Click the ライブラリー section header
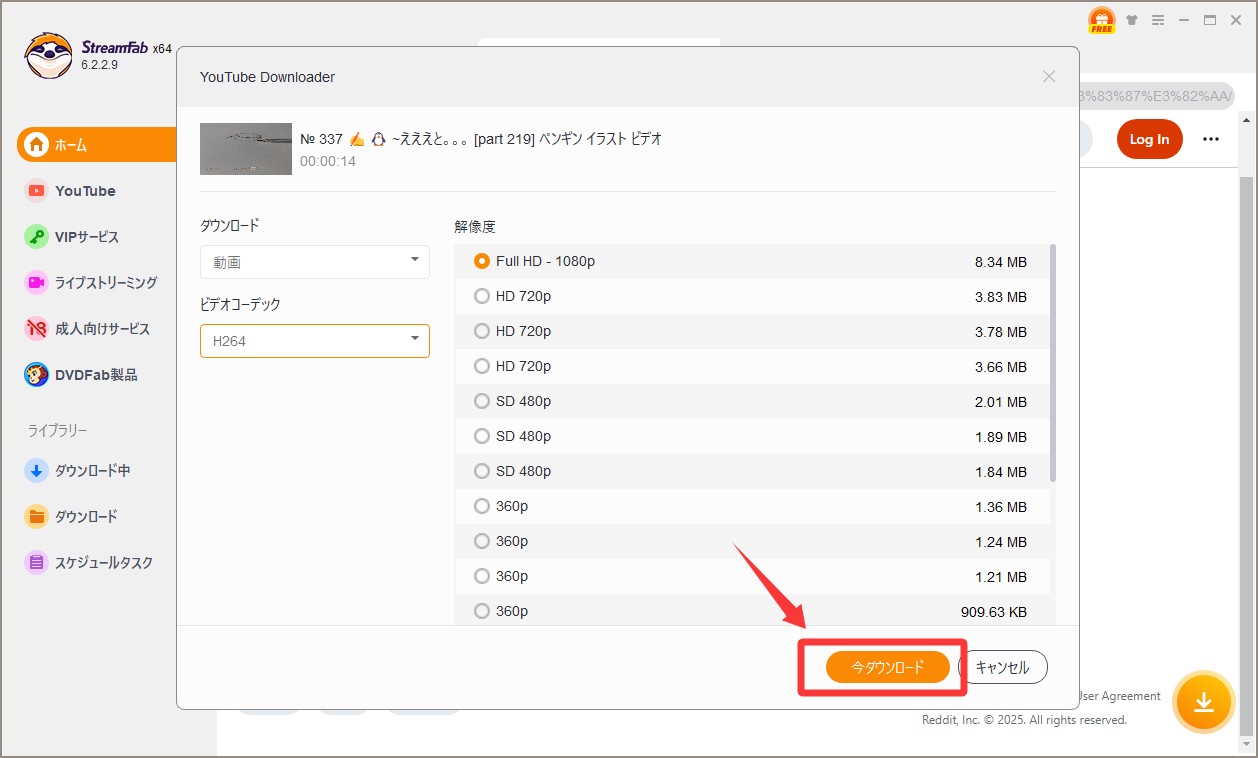Image resolution: width=1258 pixels, height=758 pixels. (58, 430)
